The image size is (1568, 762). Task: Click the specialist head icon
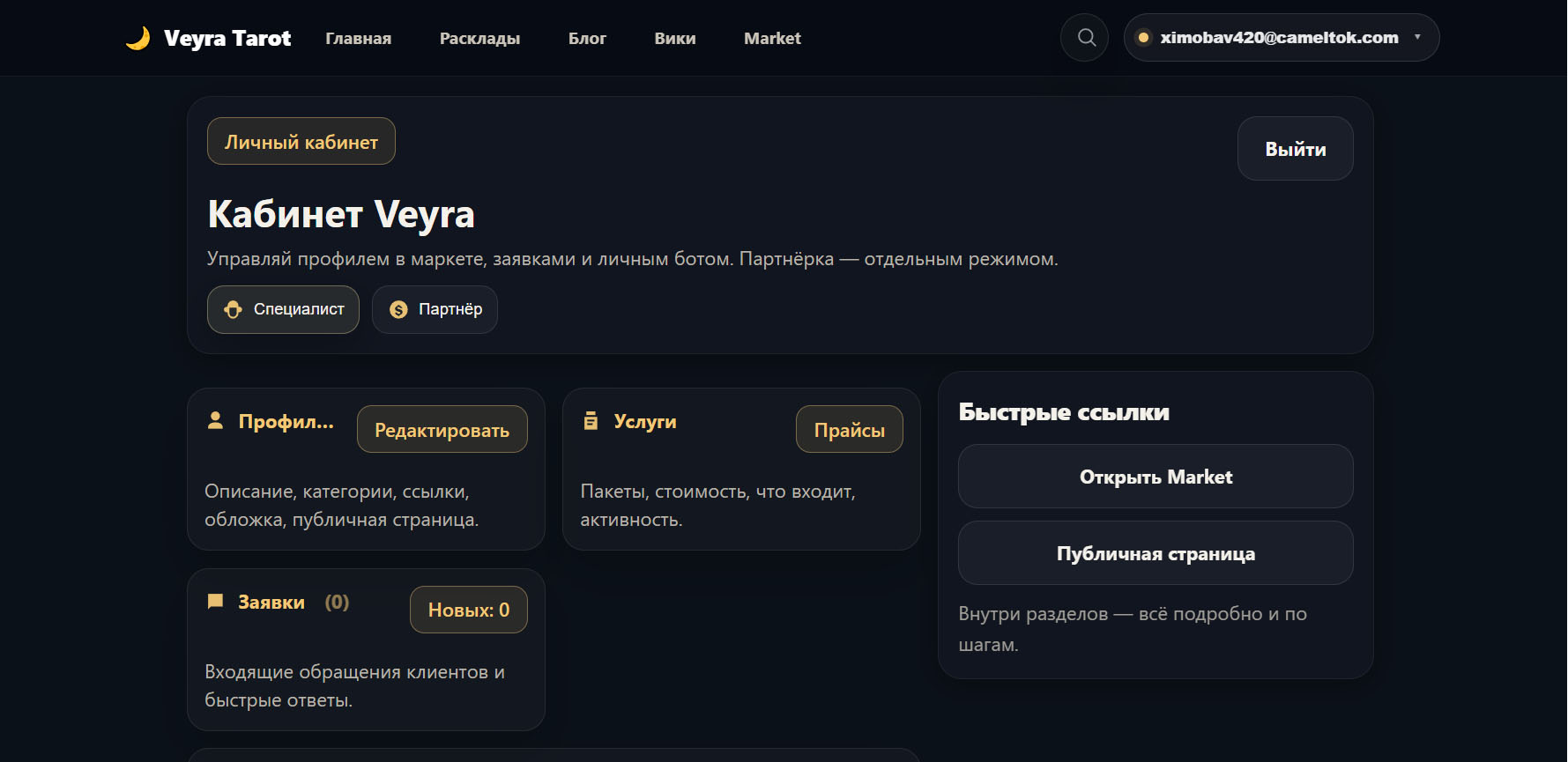pos(233,309)
